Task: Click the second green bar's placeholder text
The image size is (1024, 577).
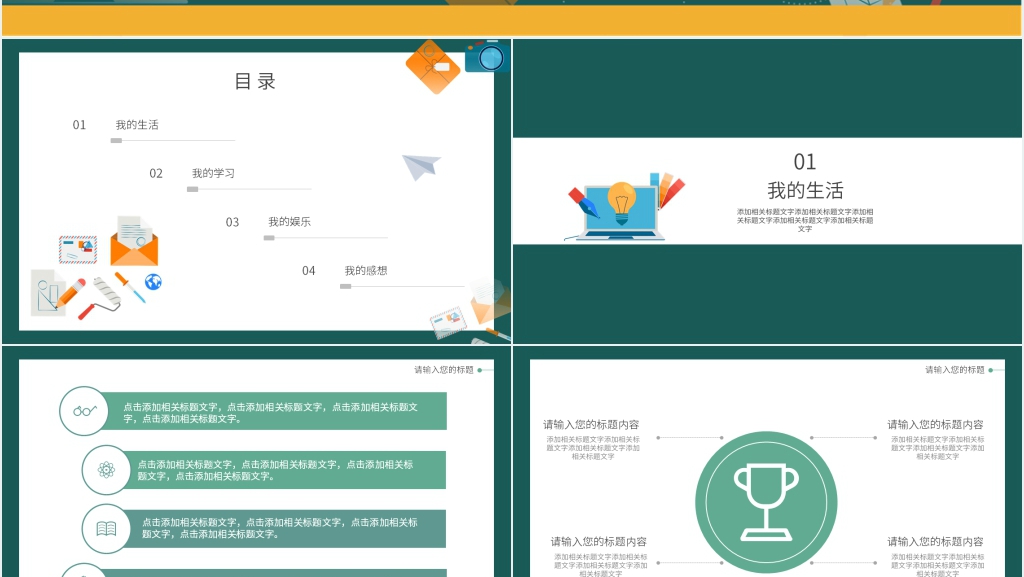Action: click(275, 470)
